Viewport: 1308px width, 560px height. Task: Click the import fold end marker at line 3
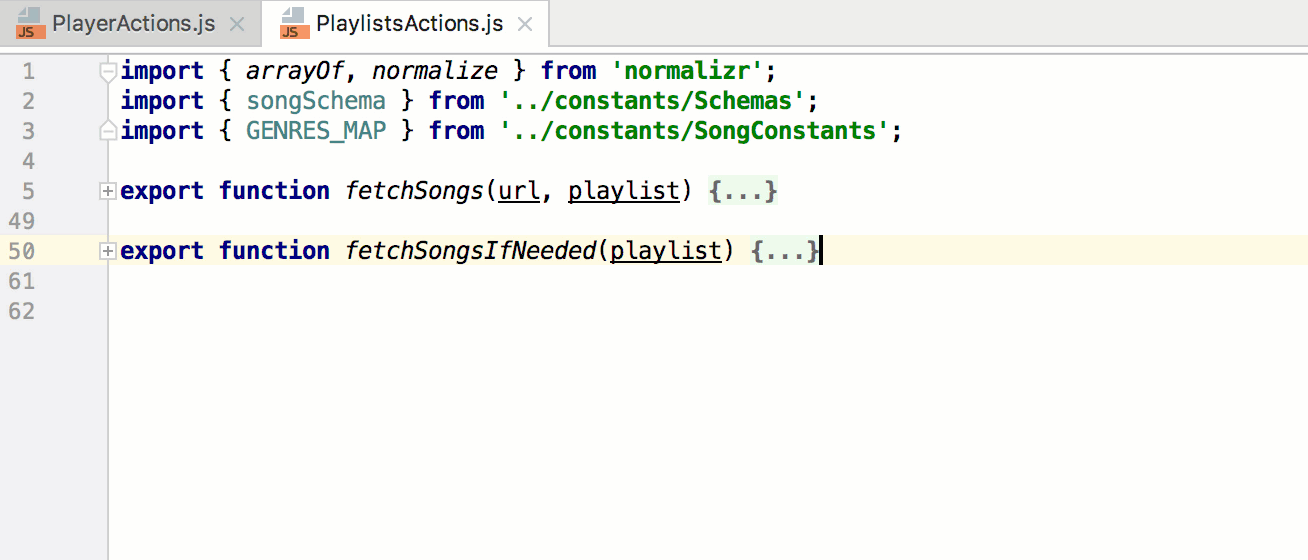pos(108,131)
